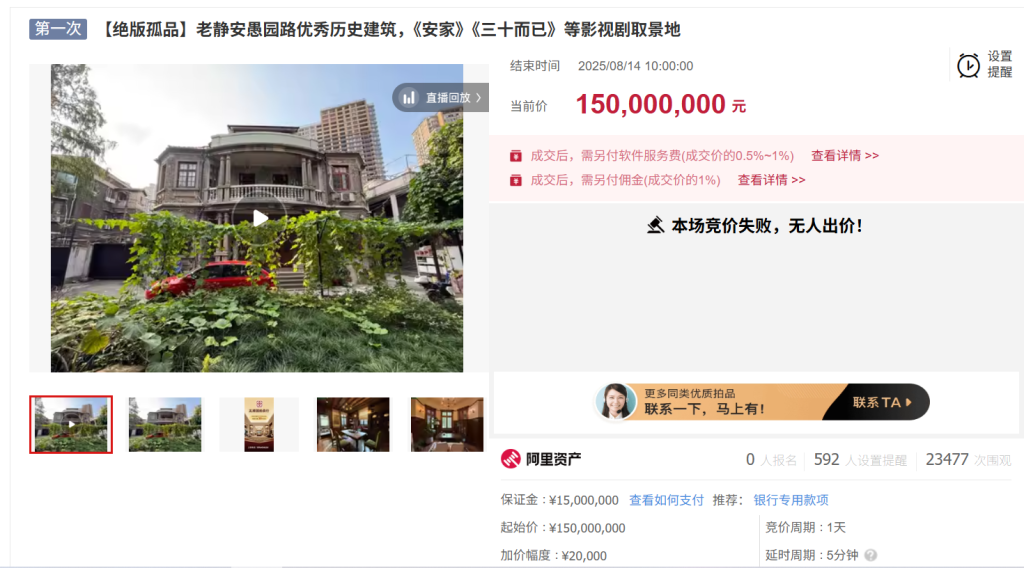This screenshot has height=568, width=1024.
Task: Click the red icon before the commission (佣金) line
Action: [516, 180]
